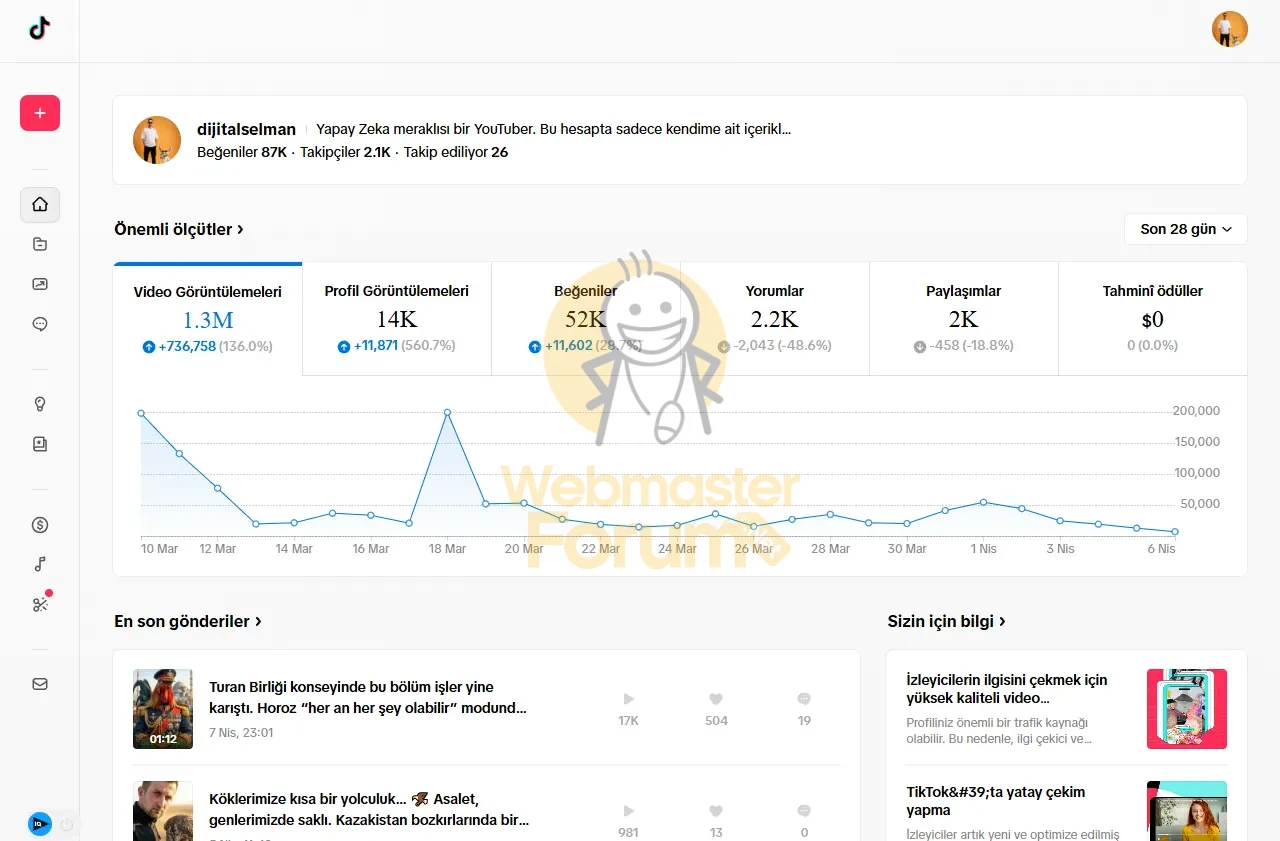
Task: Open the lightbulb inspiration icon
Action: [40, 405]
